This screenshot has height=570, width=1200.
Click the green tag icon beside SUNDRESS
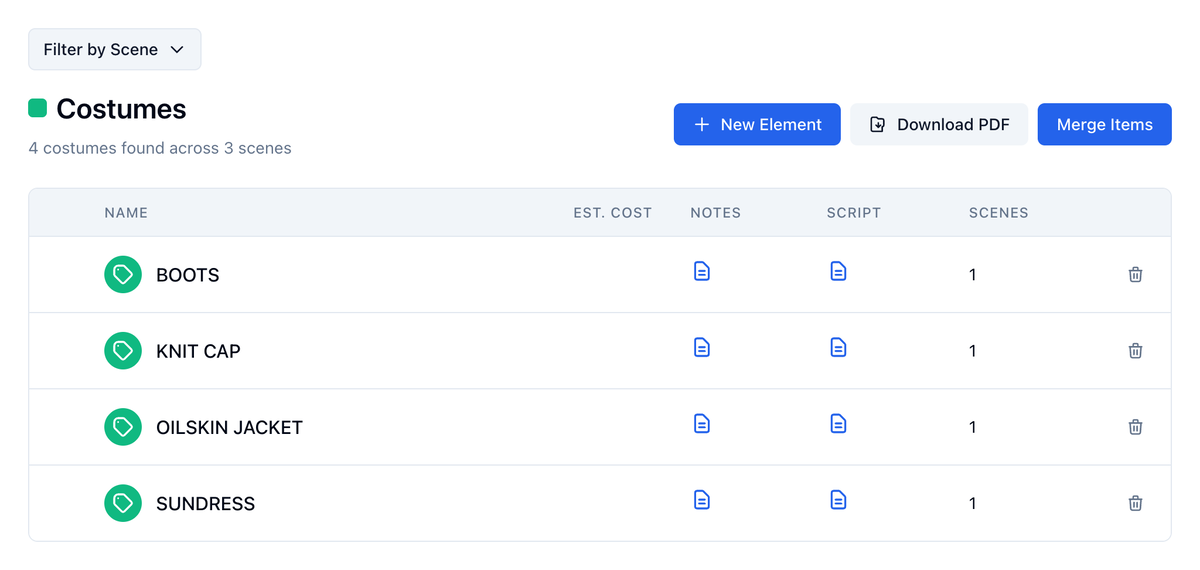(123, 503)
